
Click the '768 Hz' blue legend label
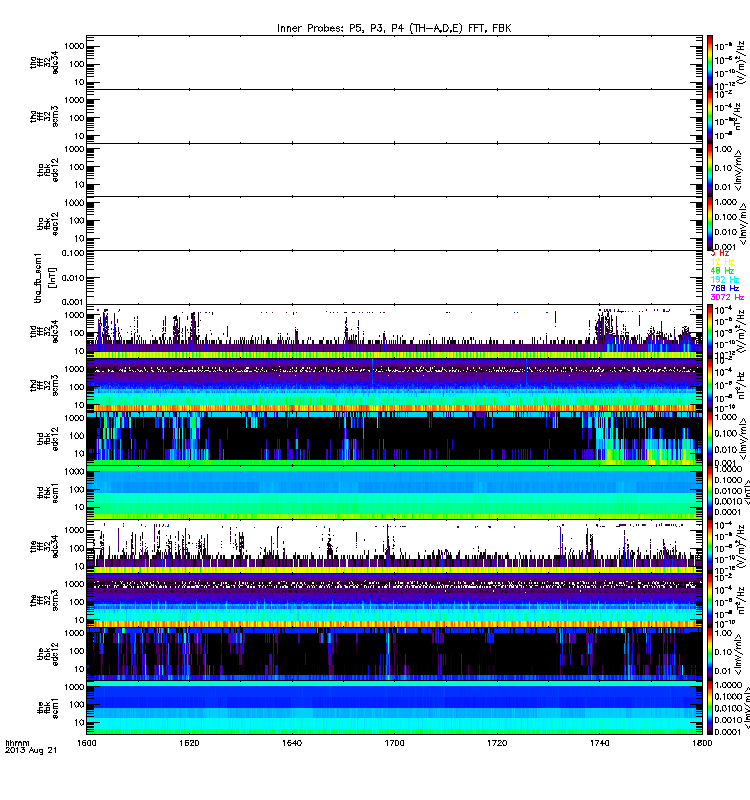724,288
